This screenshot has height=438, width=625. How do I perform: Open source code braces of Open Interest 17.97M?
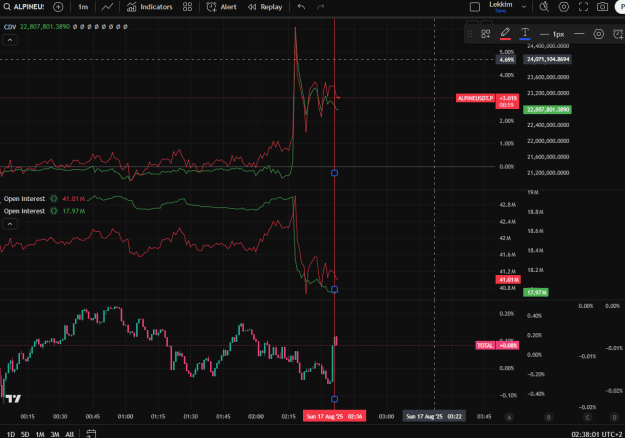pyautogui.click(x=54, y=211)
